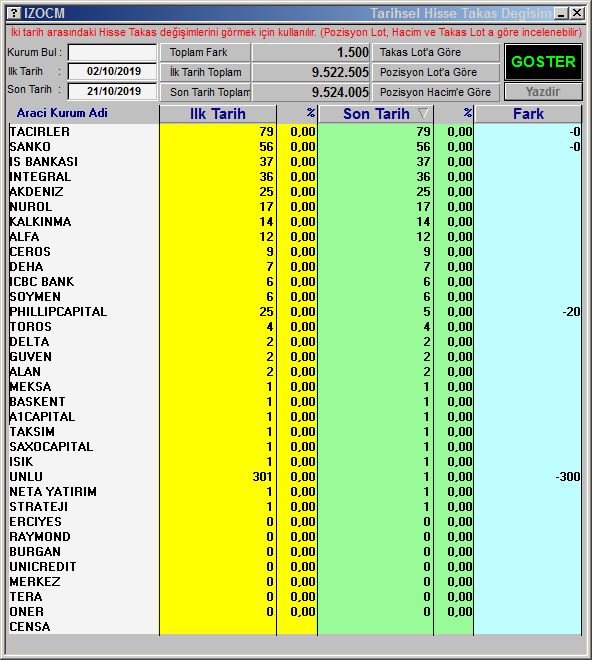Click the Son Tarih Toplam label
The image size is (592, 660).
[205, 92]
